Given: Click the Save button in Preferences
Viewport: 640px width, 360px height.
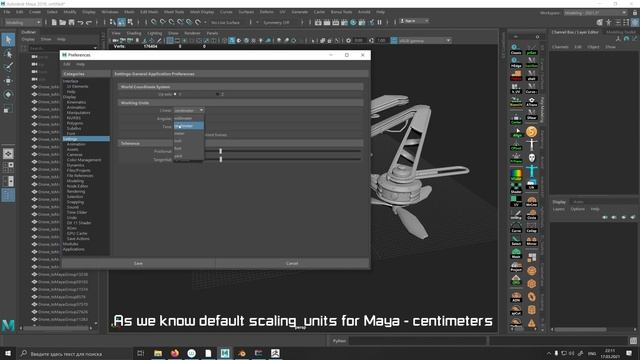Looking at the screenshot, I should point(138,263).
